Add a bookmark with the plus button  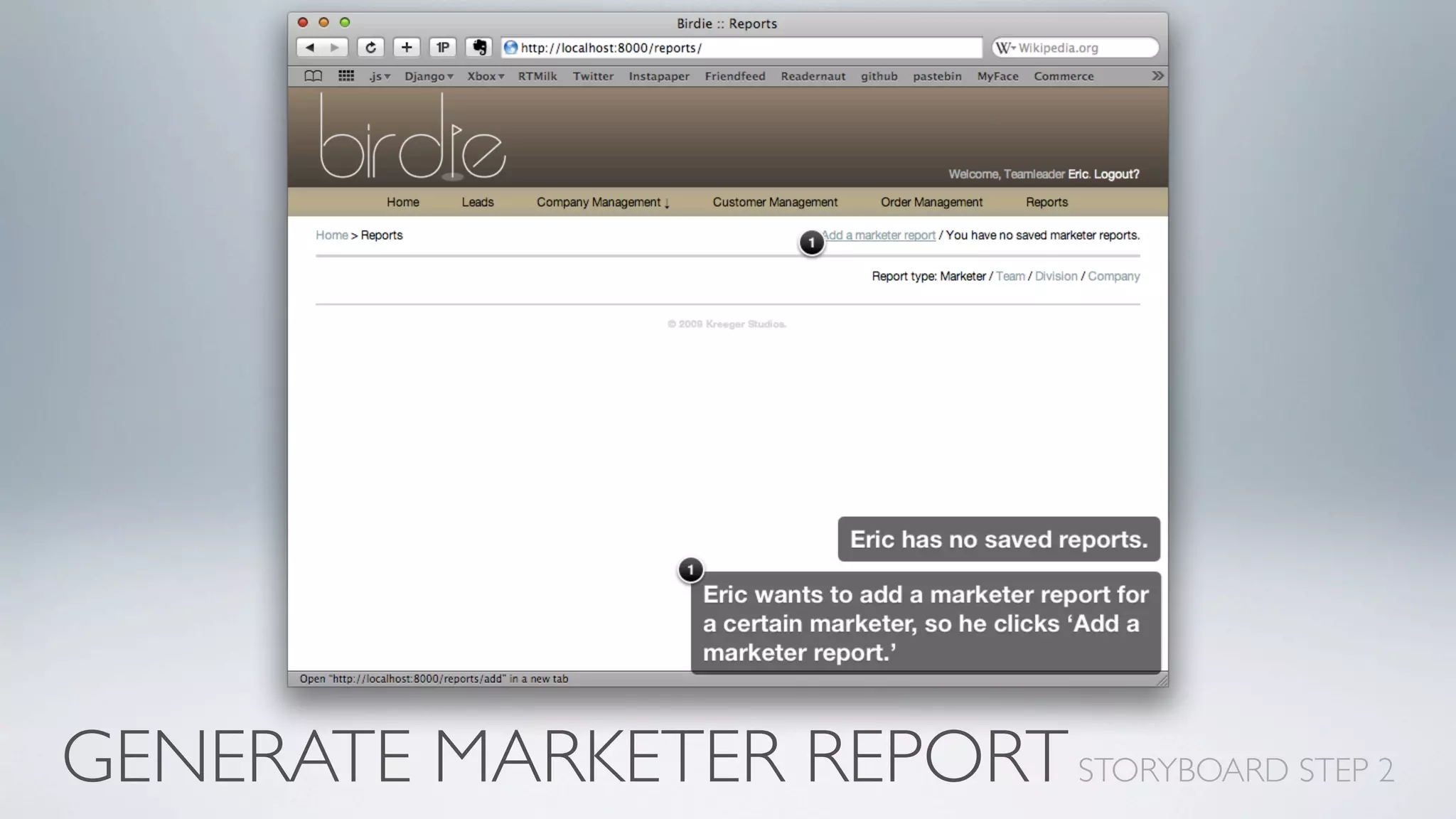pyautogui.click(x=407, y=48)
